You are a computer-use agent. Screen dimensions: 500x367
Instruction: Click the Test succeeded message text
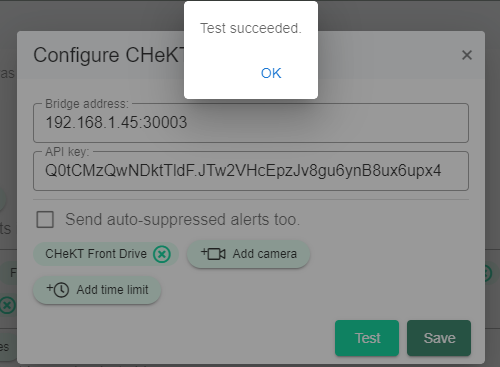pyautogui.click(x=251, y=28)
